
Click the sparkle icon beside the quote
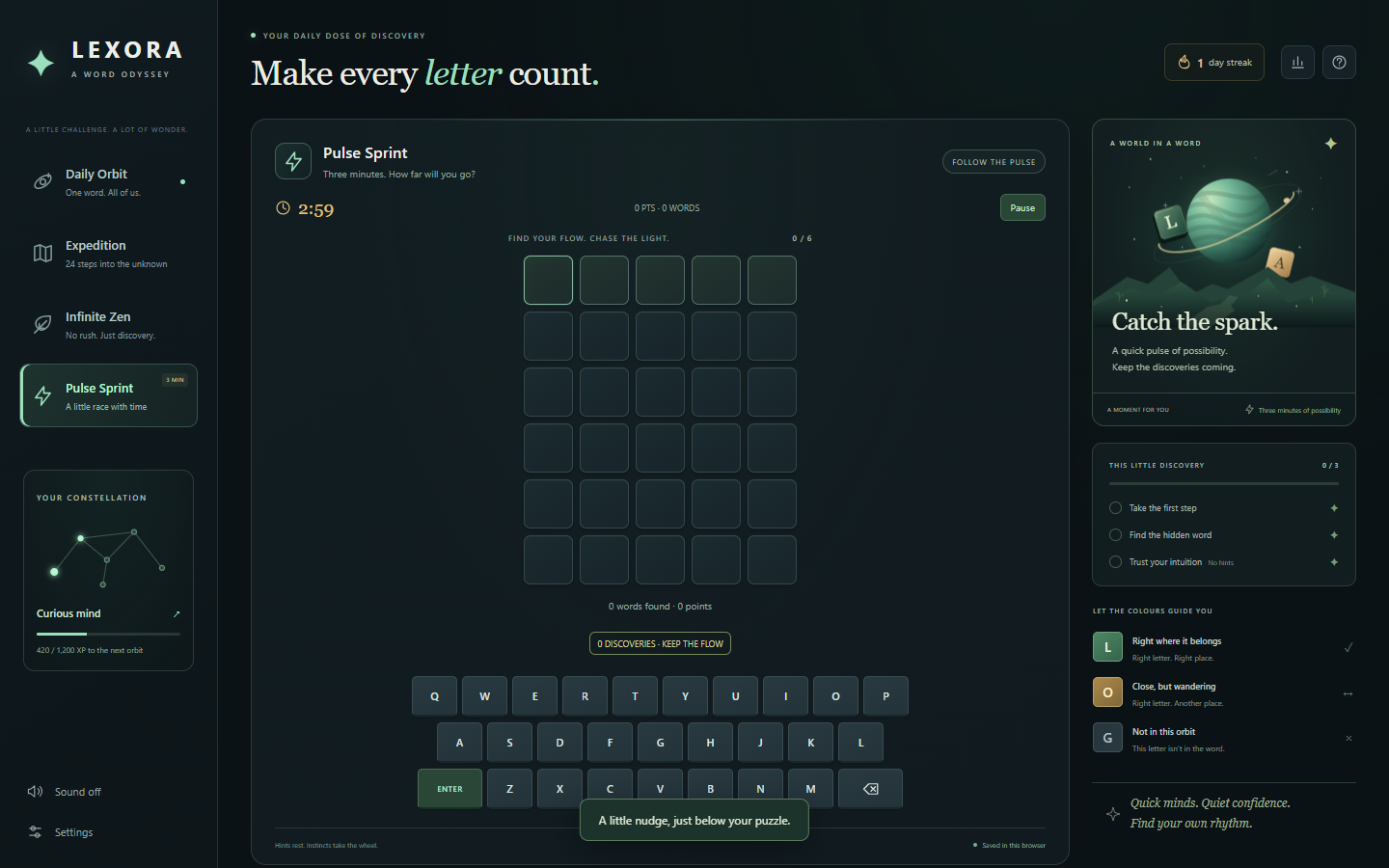(1113, 814)
